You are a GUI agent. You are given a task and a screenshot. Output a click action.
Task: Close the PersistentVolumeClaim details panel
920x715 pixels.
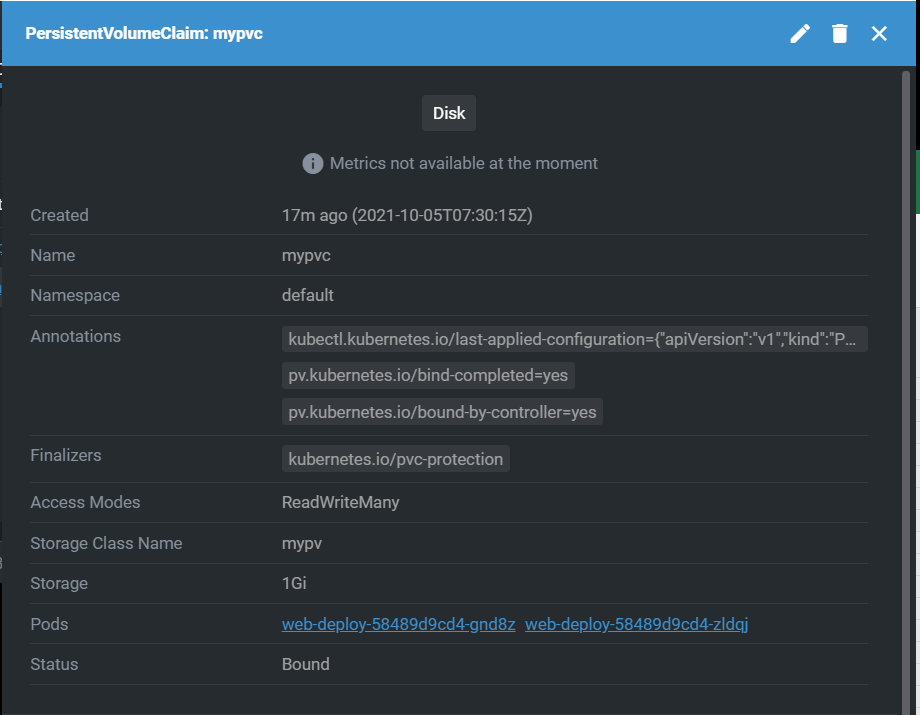coord(879,34)
